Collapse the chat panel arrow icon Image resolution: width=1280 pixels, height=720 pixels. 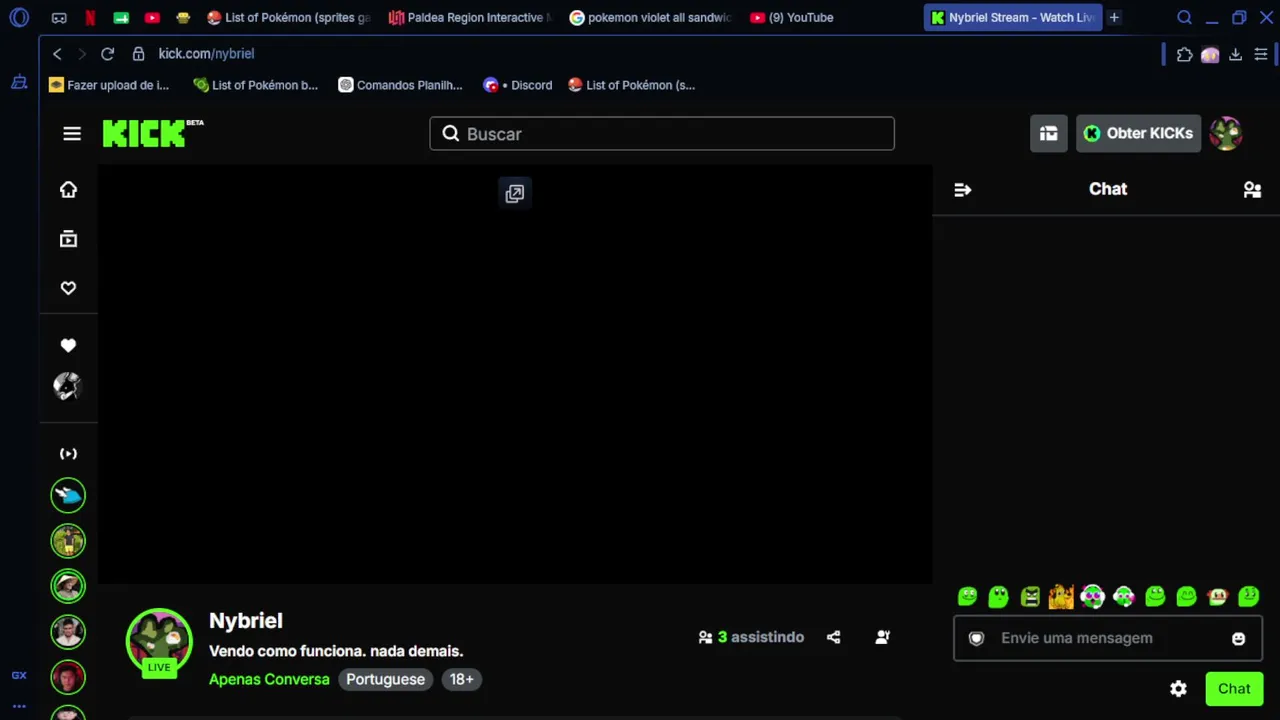963,190
